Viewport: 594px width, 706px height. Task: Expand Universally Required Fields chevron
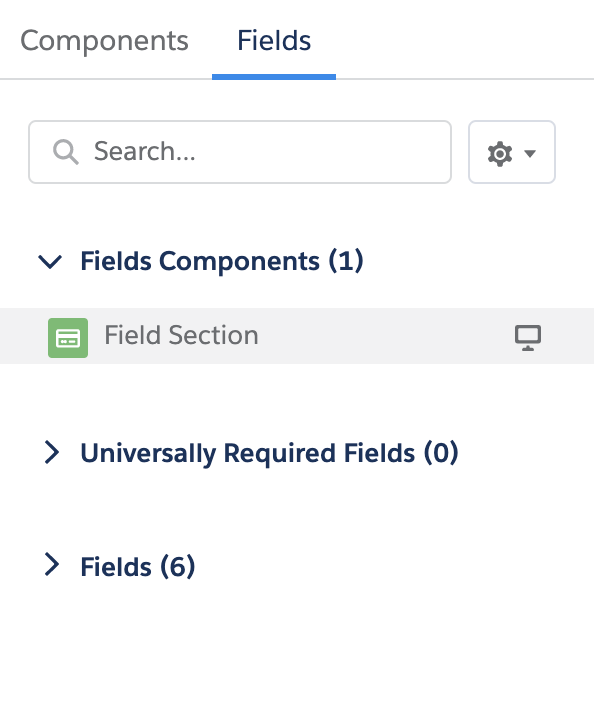click(x=52, y=452)
